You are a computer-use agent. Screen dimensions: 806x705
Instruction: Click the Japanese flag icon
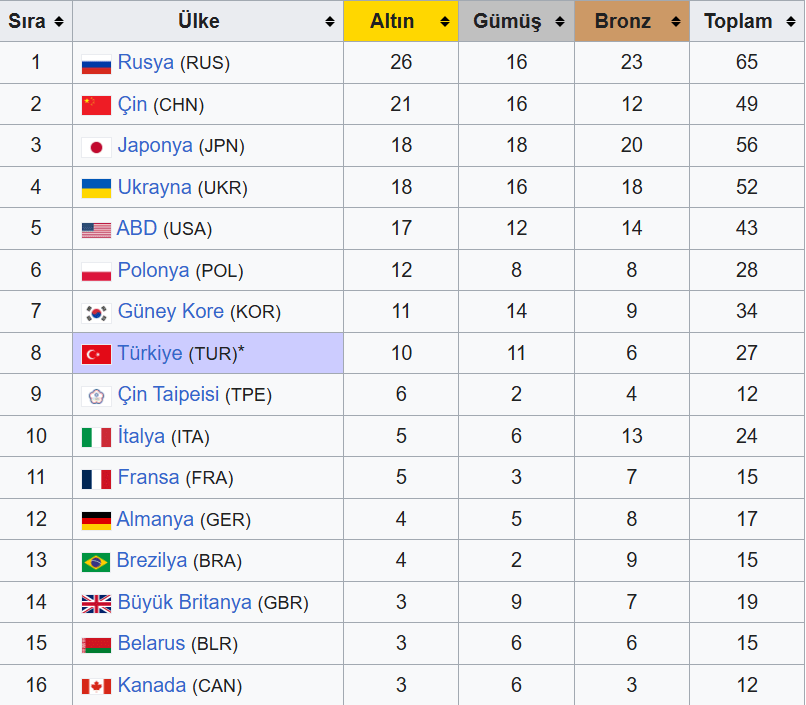click(x=96, y=147)
